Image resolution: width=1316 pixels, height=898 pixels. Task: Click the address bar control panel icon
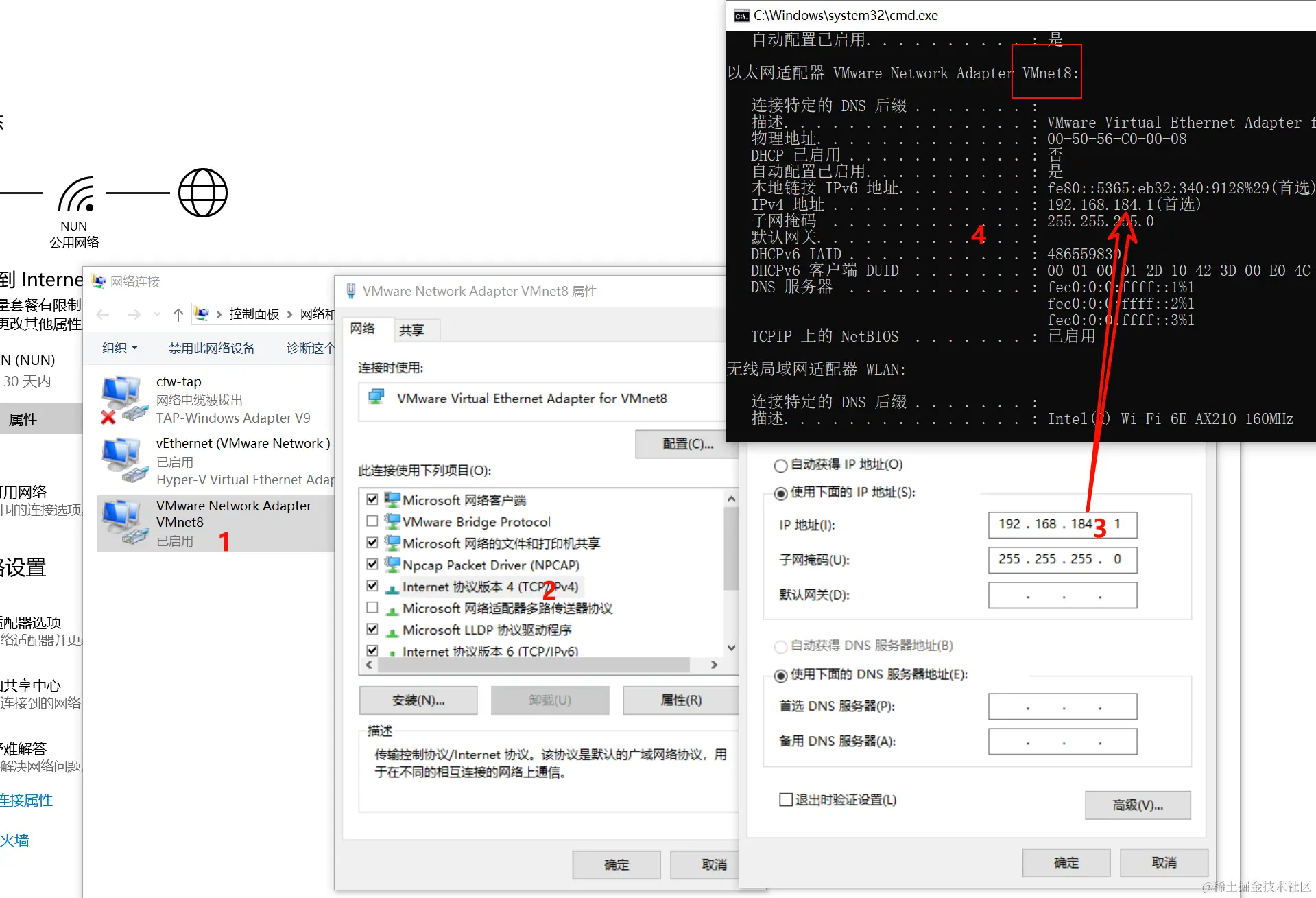click(202, 314)
